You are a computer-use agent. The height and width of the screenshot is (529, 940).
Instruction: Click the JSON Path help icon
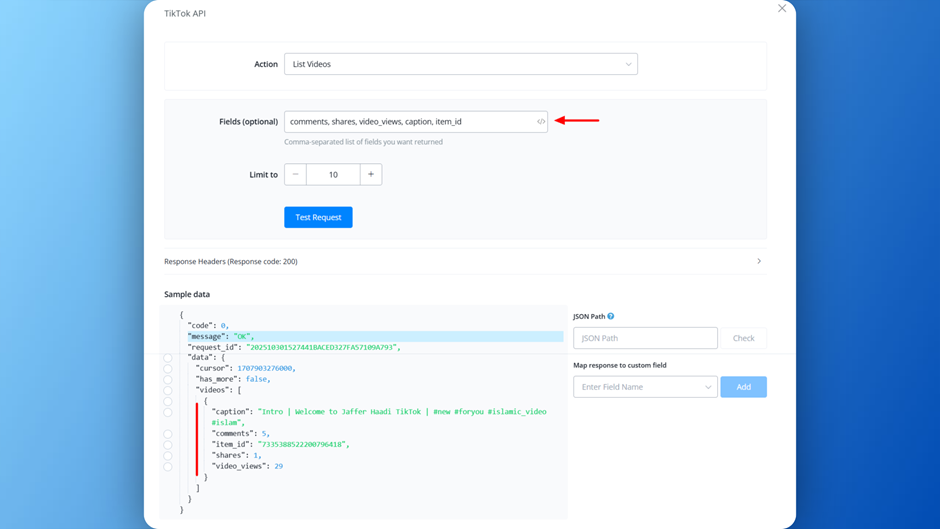pyautogui.click(x=610, y=316)
